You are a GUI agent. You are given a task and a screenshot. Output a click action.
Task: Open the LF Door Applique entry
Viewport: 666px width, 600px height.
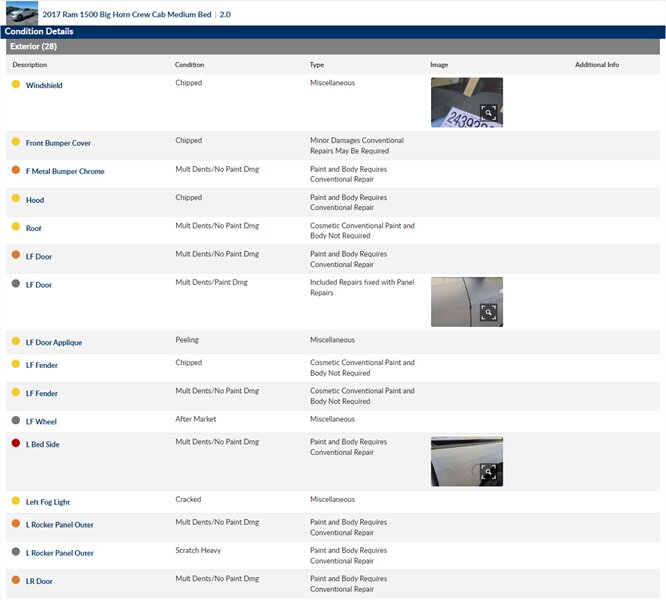click(x=54, y=343)
